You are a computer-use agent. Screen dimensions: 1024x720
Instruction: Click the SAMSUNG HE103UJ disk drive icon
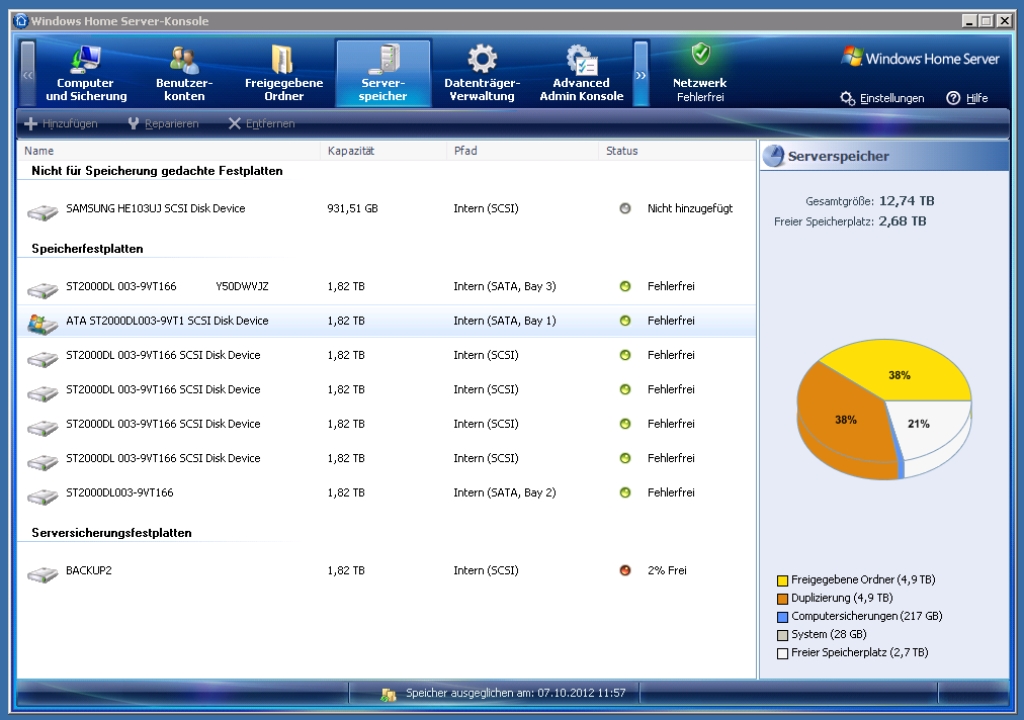42,212
